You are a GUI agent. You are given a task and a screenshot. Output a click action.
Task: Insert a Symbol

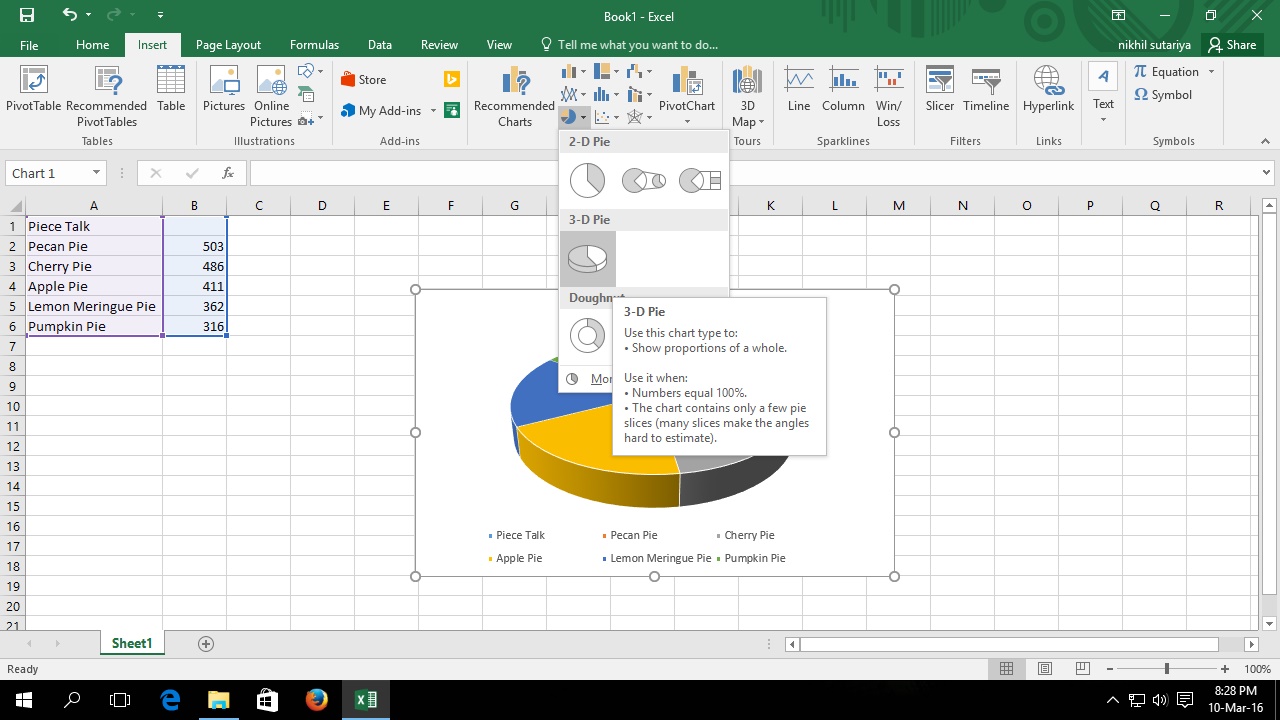pyautogui.click(x=1163, y=95)
